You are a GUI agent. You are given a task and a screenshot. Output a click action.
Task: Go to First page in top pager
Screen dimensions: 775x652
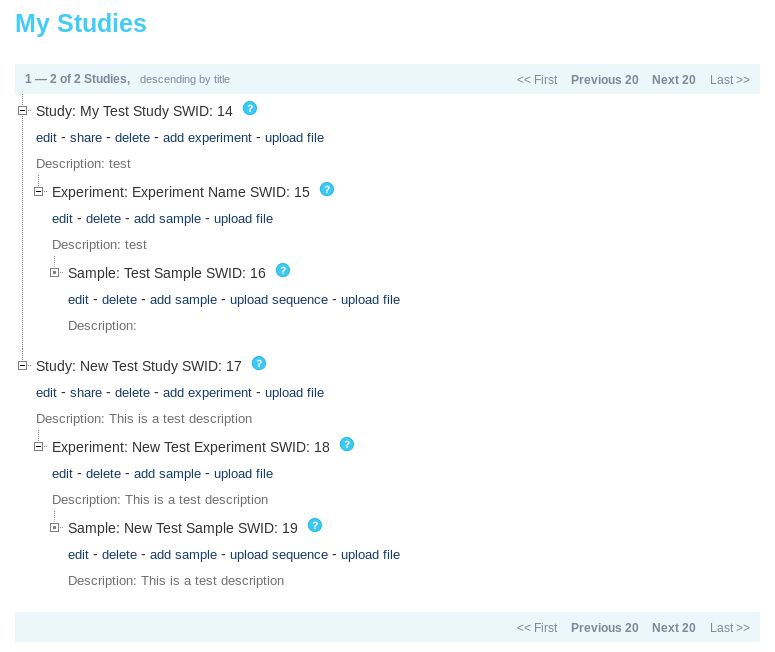[537, 80]
